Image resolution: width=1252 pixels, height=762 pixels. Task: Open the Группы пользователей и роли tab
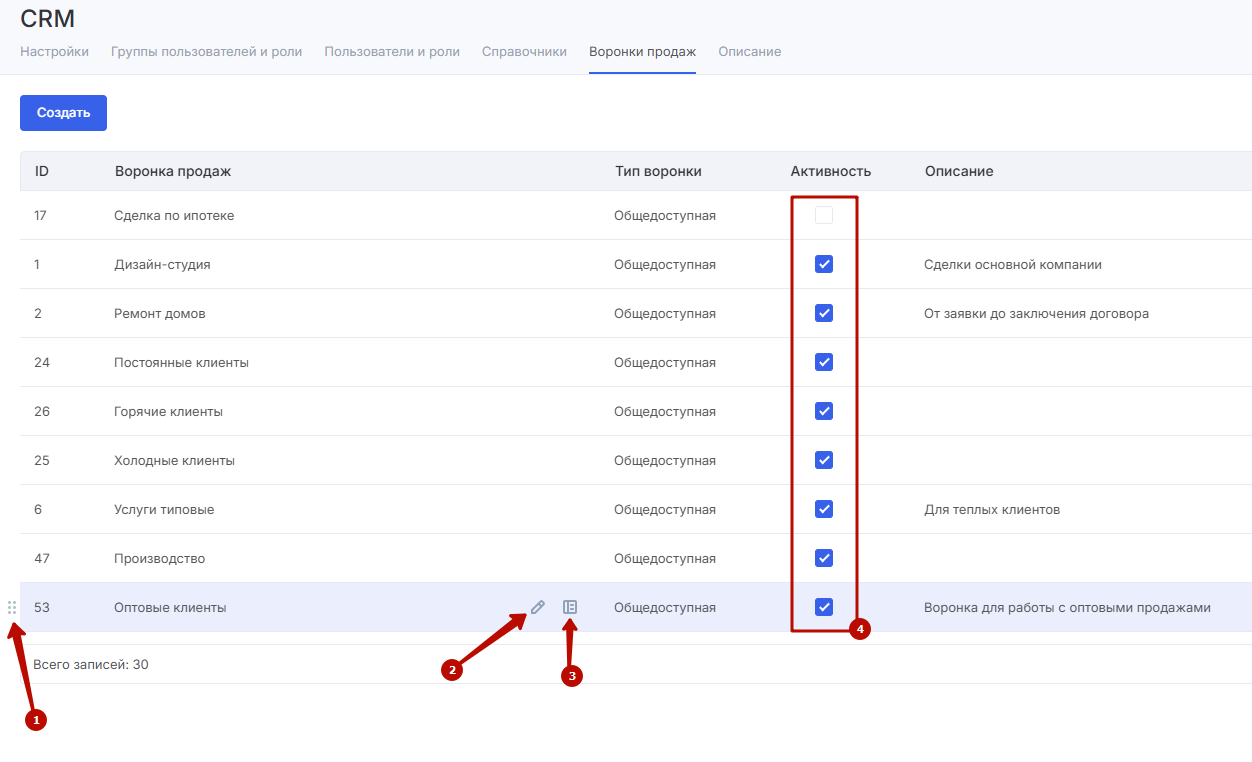coord(206,51)
